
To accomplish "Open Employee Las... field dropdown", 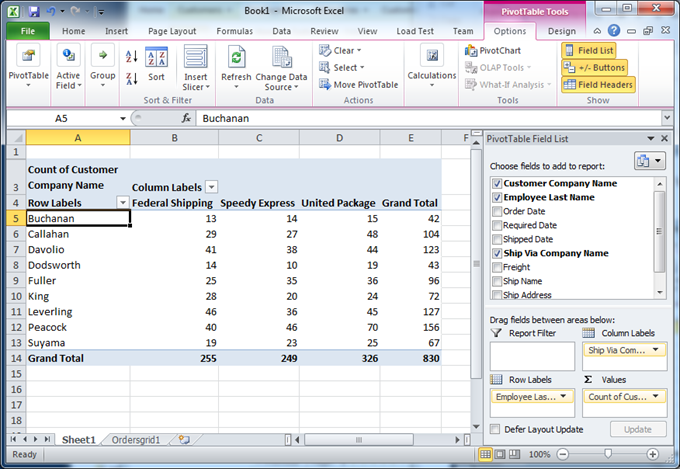I will [x=563, y=396].
